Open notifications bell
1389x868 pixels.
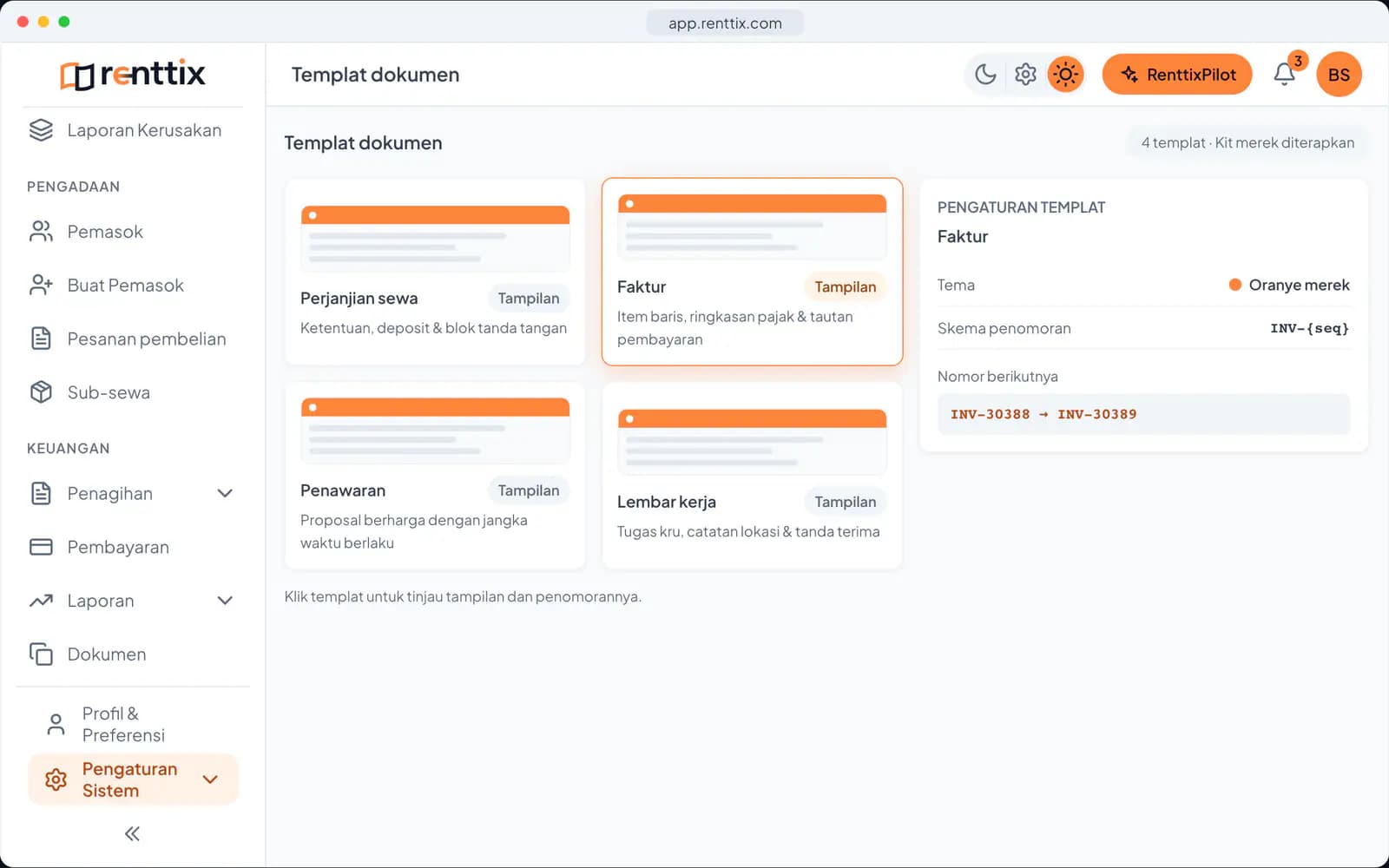1285,75
